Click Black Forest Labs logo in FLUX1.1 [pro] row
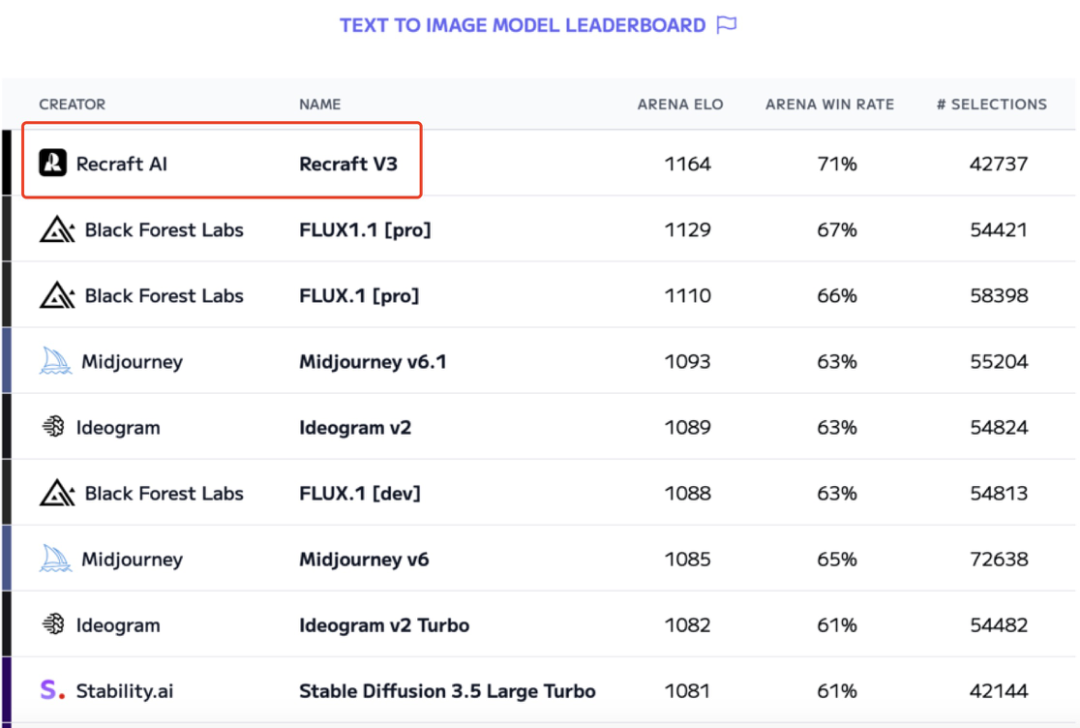 pyautogui.click(x=57, y=229)
